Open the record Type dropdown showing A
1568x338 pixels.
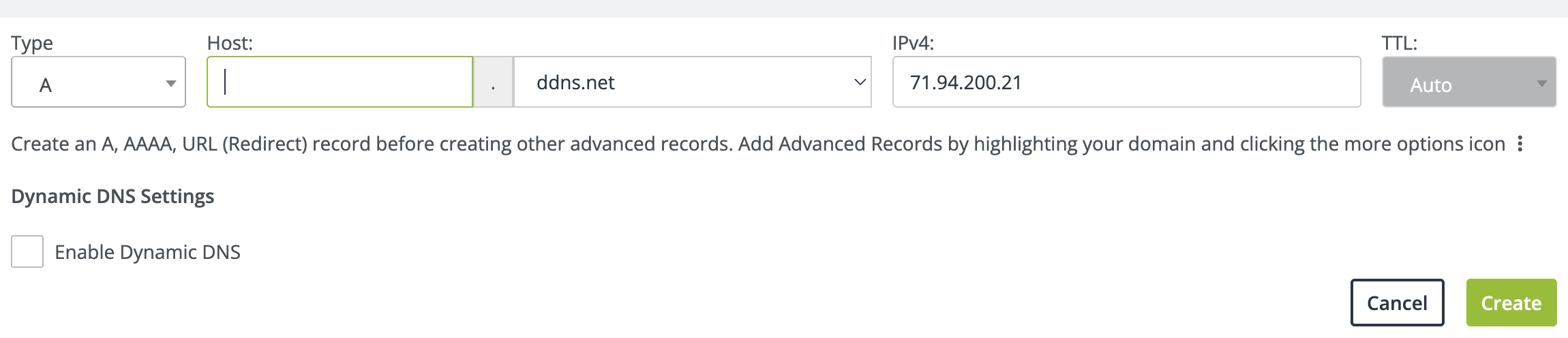click(x=98, y=82)
